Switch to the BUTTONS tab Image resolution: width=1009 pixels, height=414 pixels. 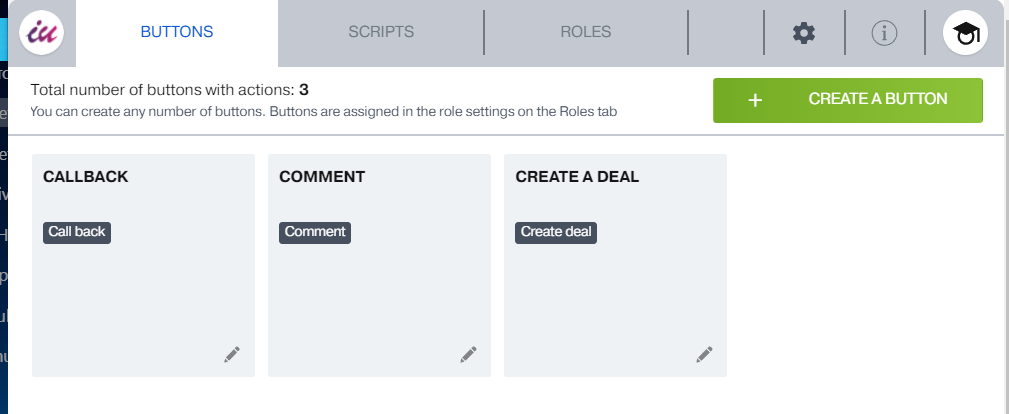(x=176, y=32)
